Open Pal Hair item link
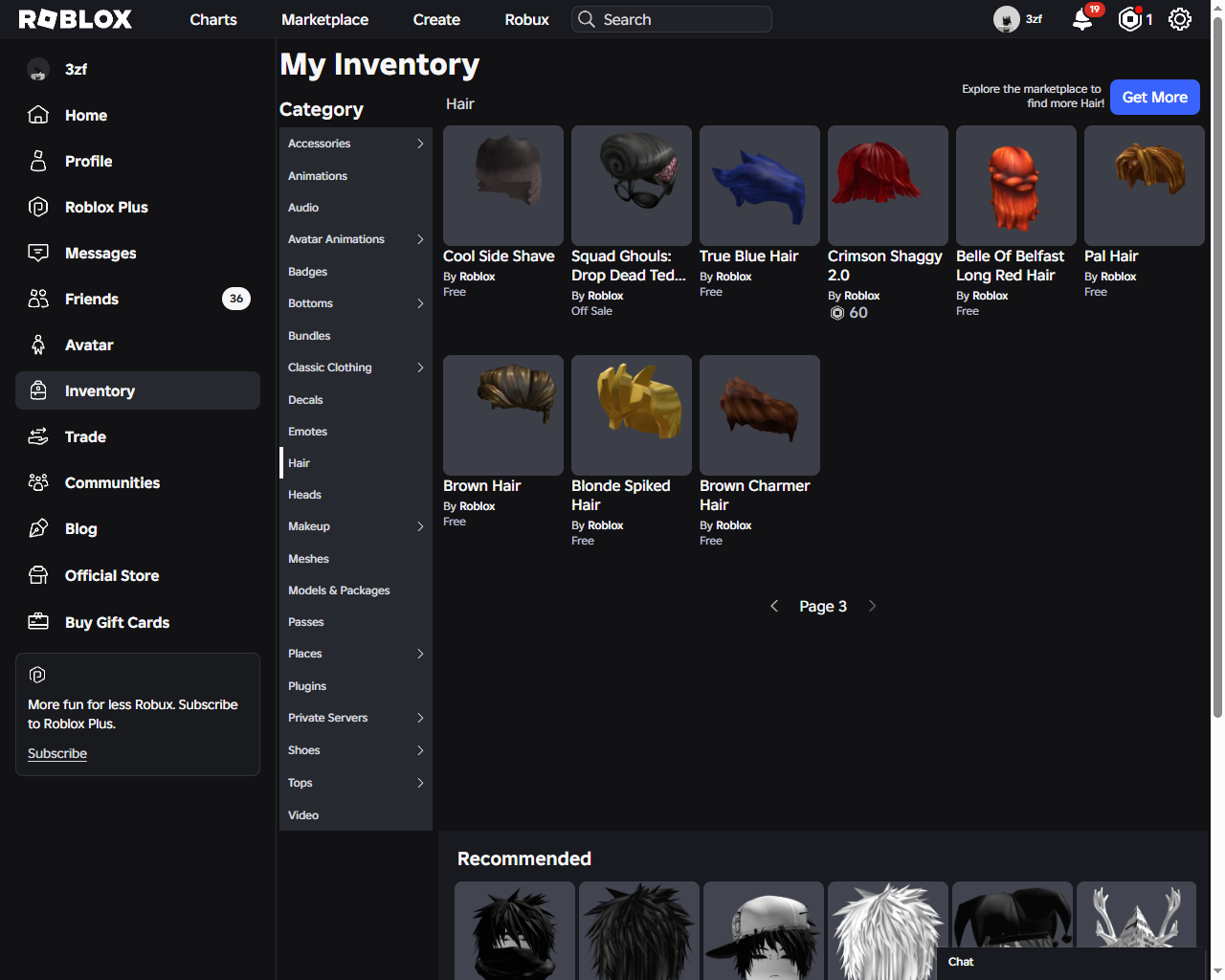Image resolution: width=1225 pixels, height=980 pixels. click(x=1111, y=256)
